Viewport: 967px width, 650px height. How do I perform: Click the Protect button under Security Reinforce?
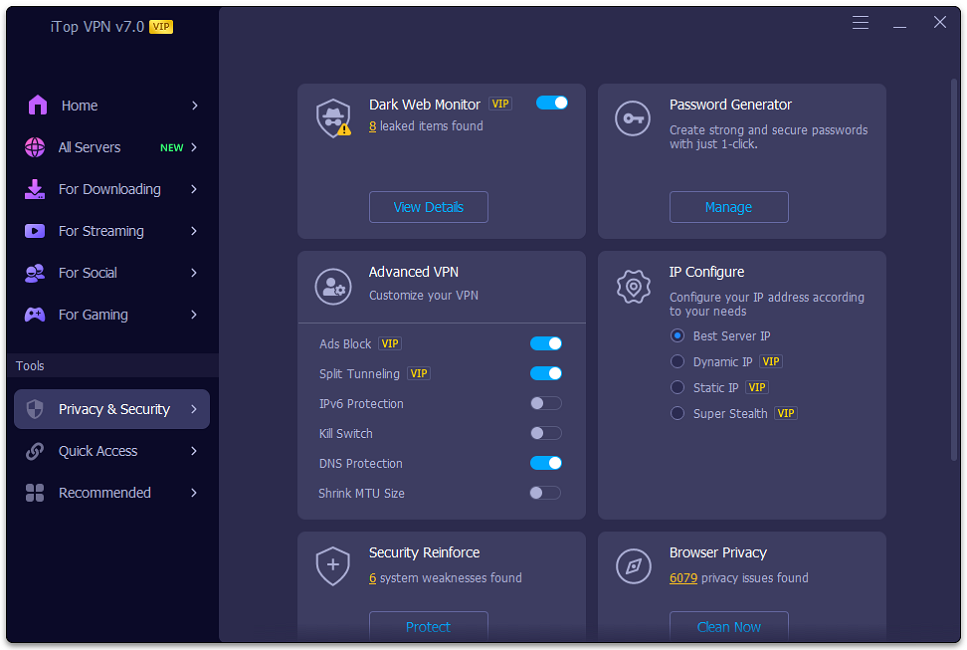[429, 626]
